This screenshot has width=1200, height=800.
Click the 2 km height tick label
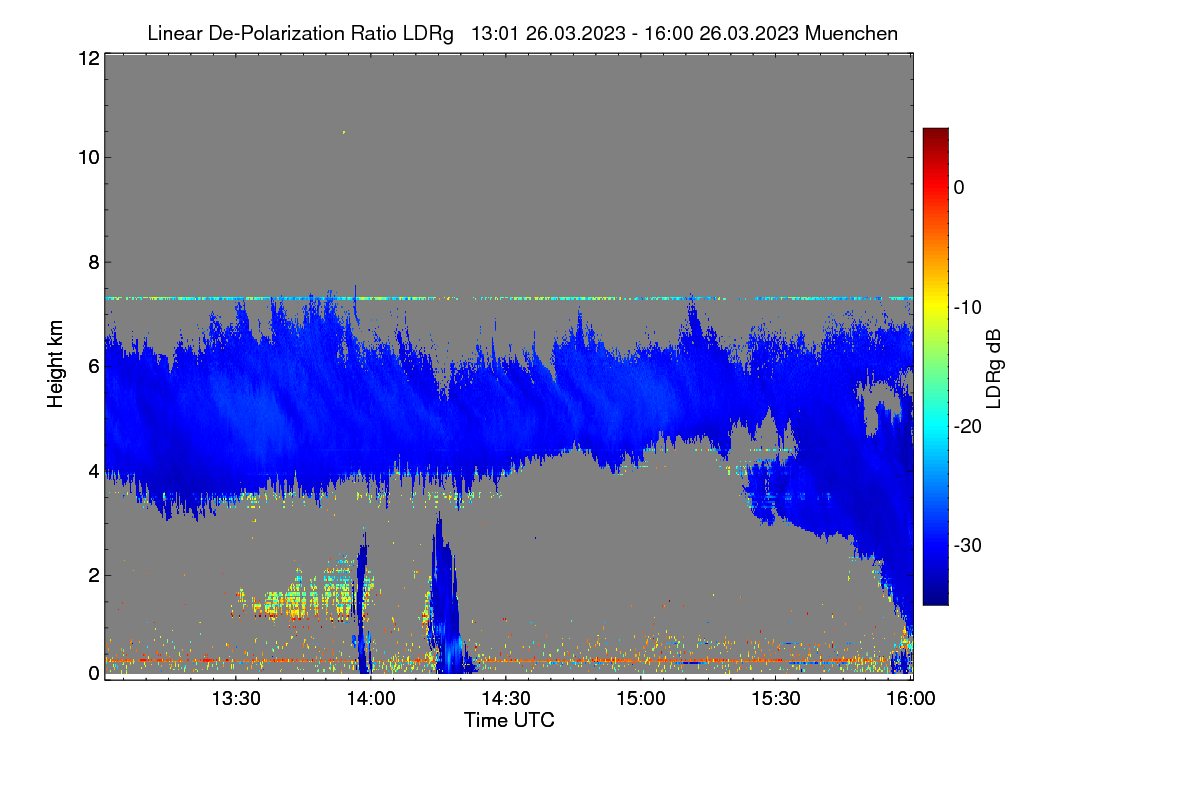(92, 574)
